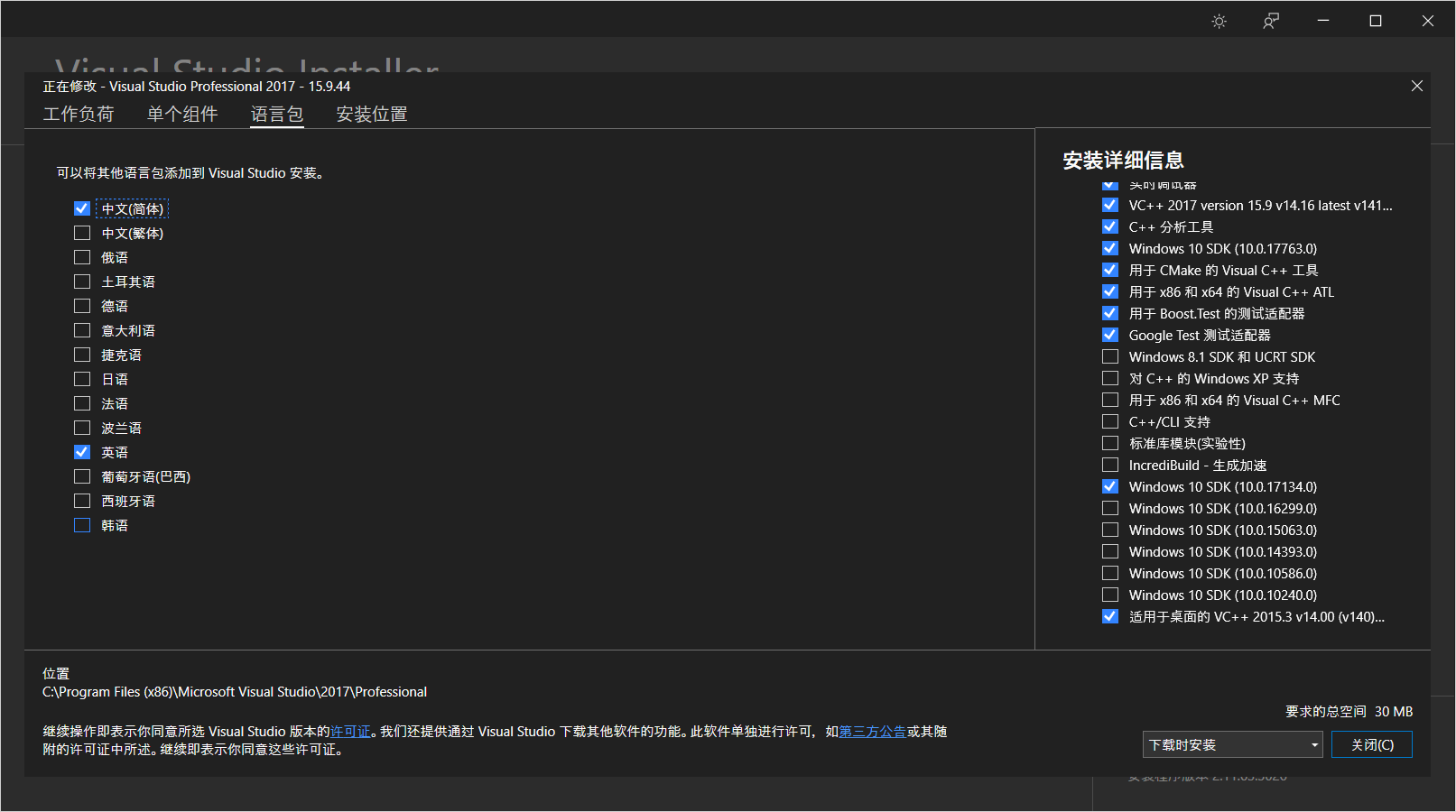
Task: Uncheck the C++ 分析工具 component
Action: click(1110, 226)
